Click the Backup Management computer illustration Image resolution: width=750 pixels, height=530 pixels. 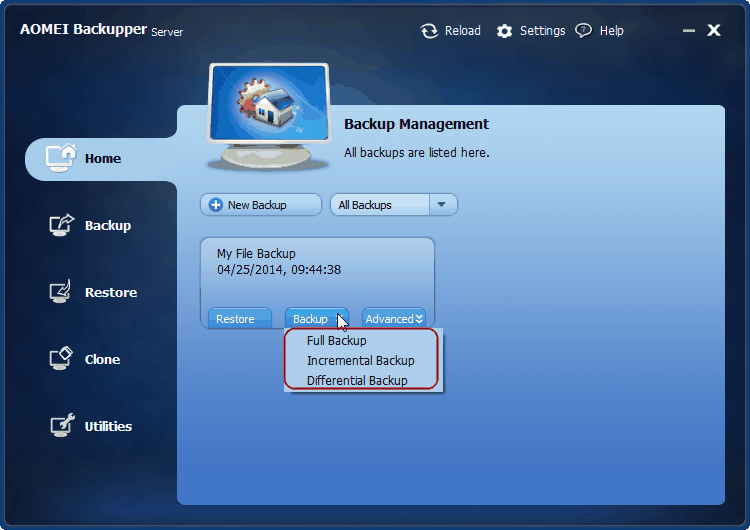(269, 117)
